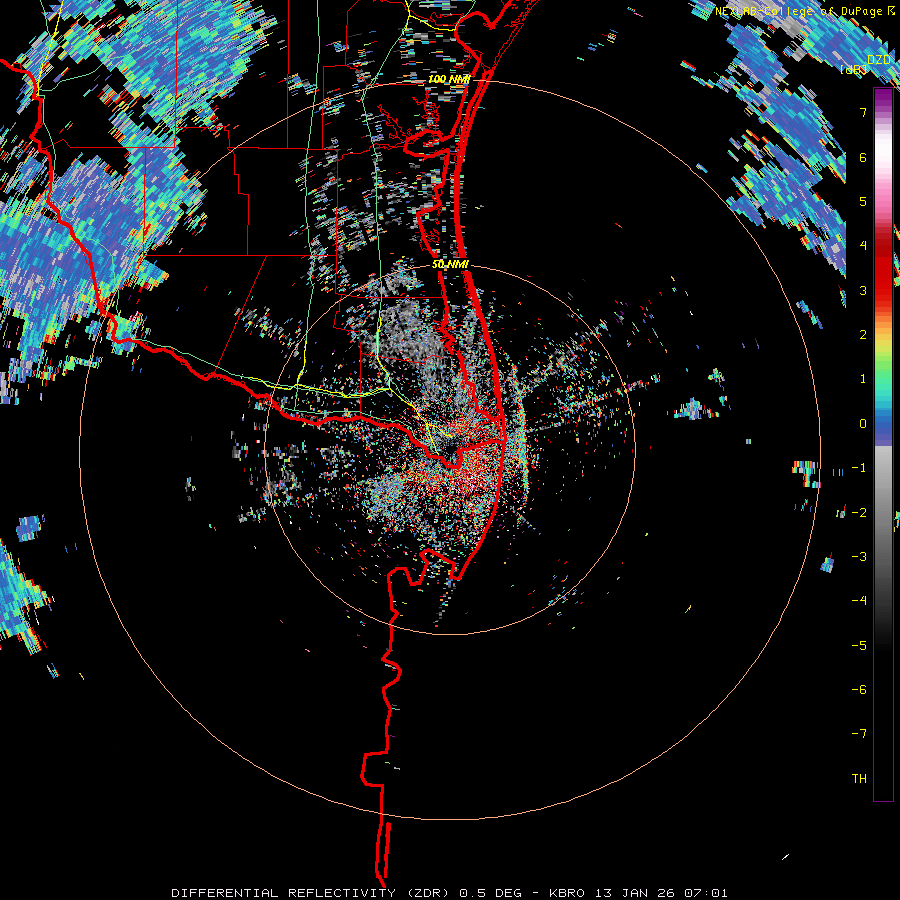Select the -6 dB scale label
The height and width of the screenshot is (900, 900).
859,690
